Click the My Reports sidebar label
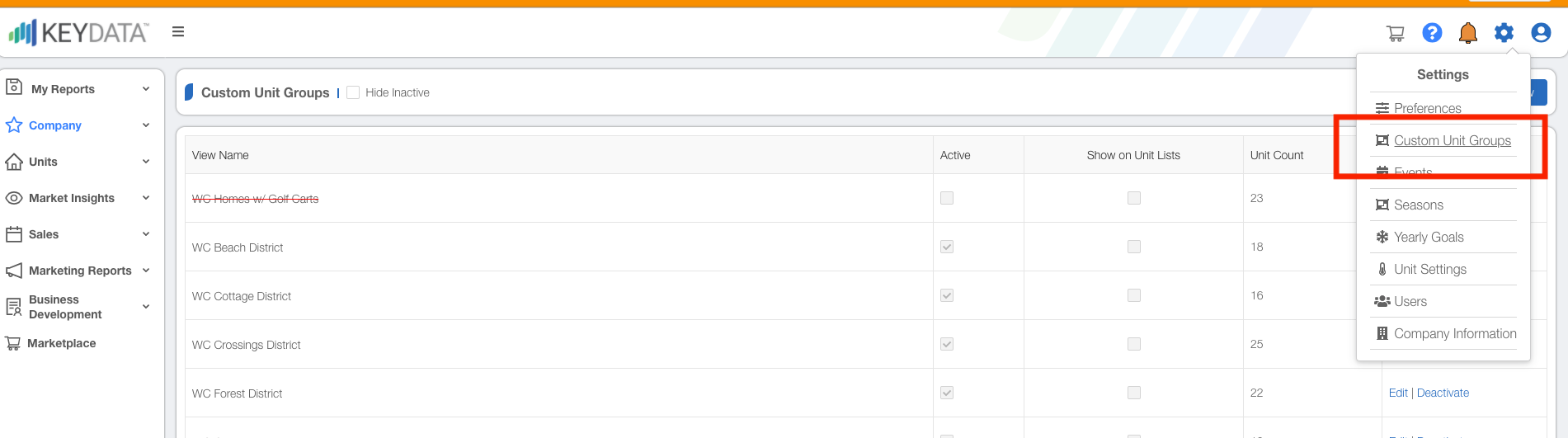 tap(63, 89)
